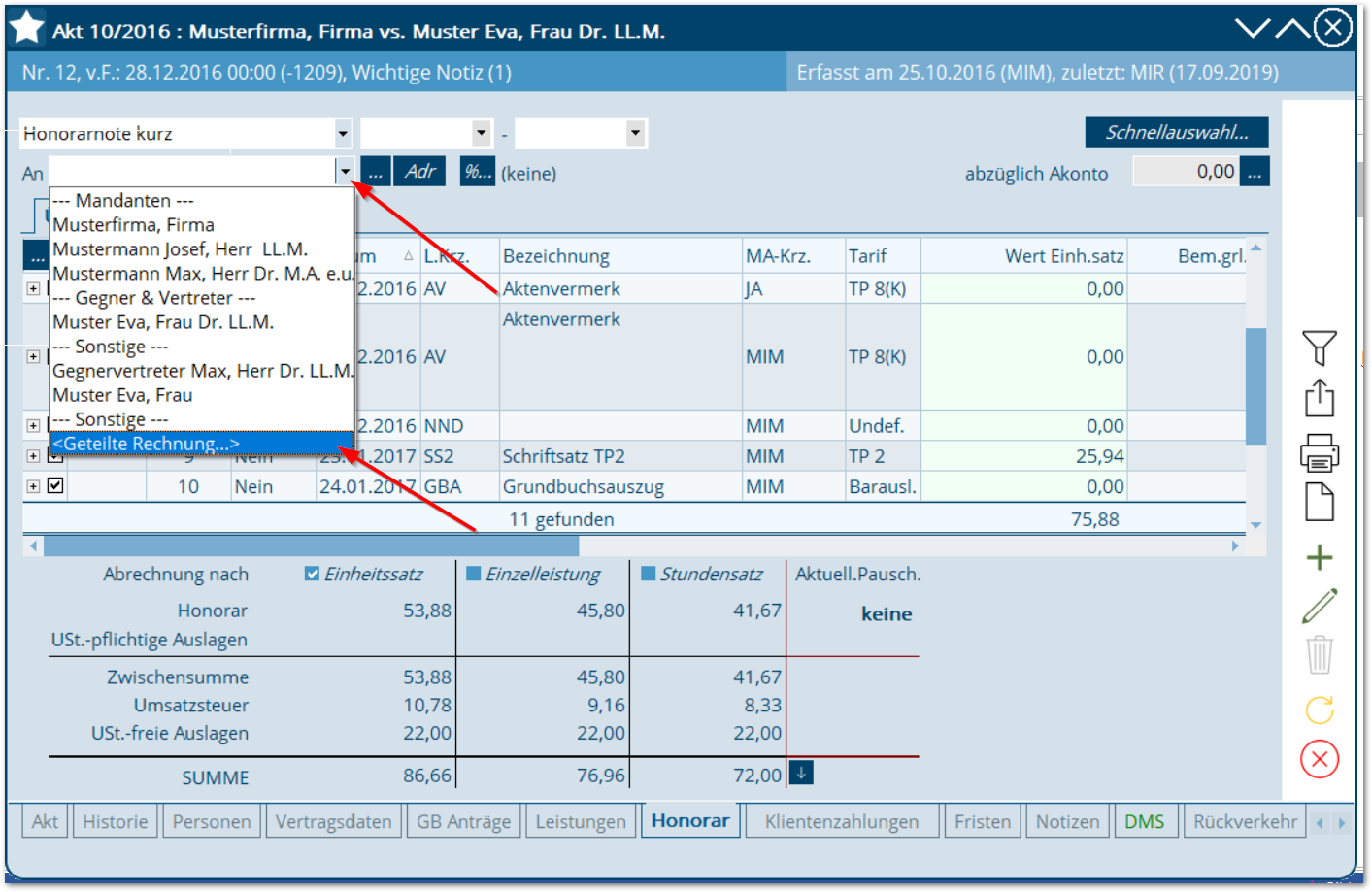Open the empty dropdown after the dash
The image size is (1372, 892).
click(635, 133)
